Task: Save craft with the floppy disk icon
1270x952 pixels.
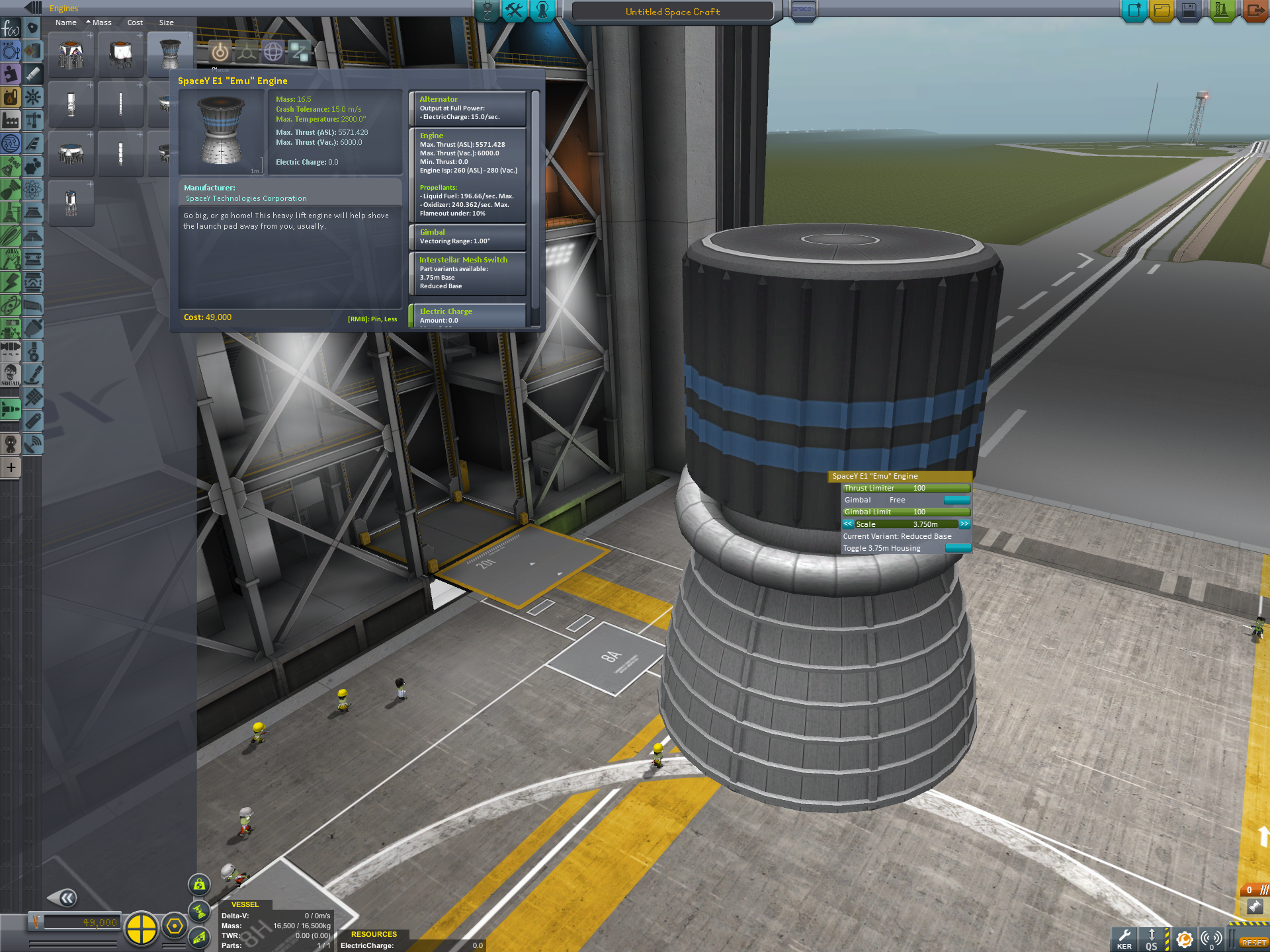Action: tap(1189, 11)
